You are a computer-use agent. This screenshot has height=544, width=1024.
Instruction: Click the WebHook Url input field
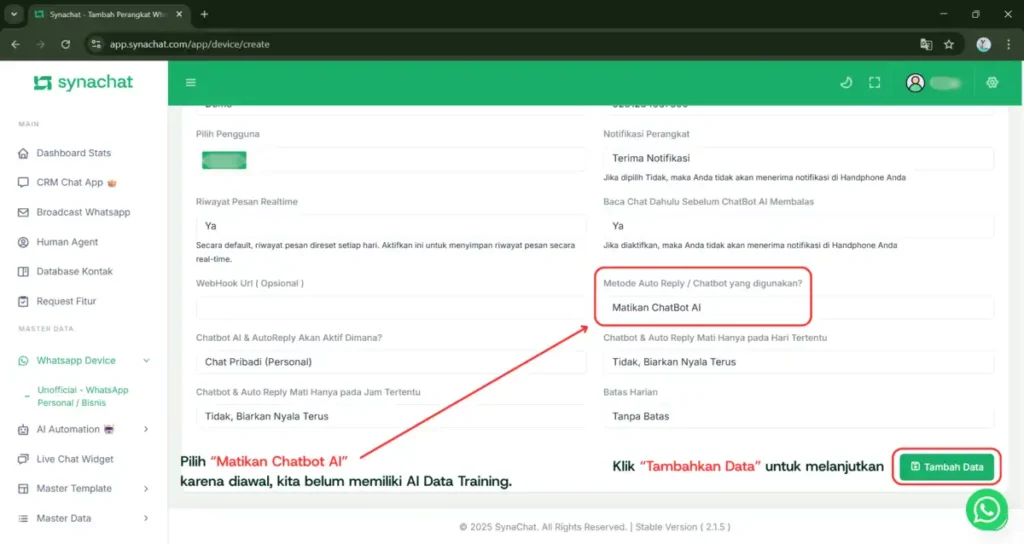[391, 308]
